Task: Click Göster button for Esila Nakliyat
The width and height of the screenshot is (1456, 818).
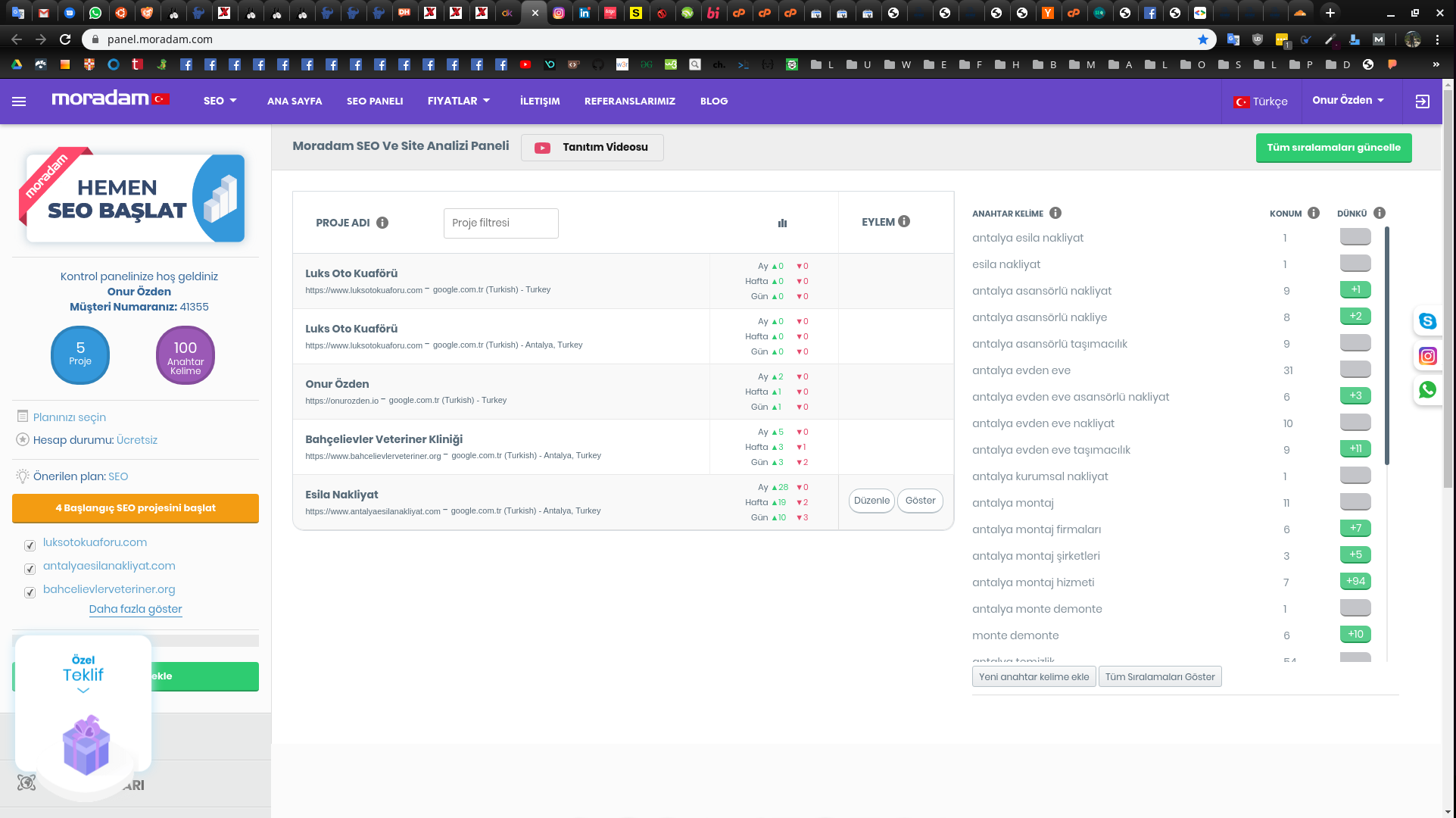Action: [x=920, y=501]
